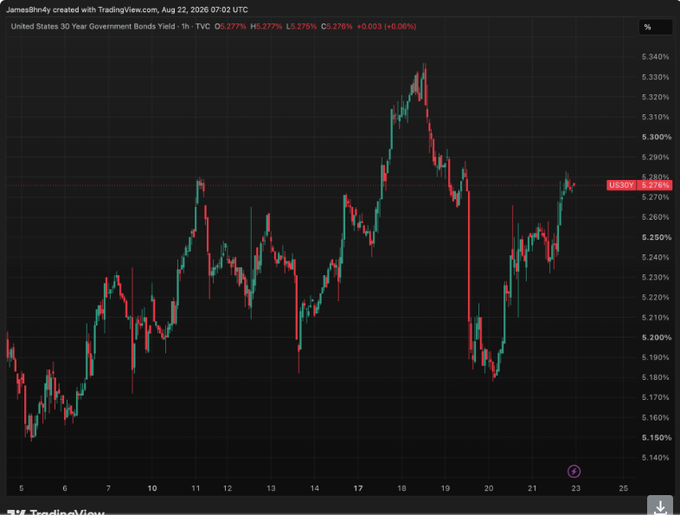The height and width of the screenshot is (515, 680).
Task: Click the 5.140% price axis label
Action: pos(655,458)
